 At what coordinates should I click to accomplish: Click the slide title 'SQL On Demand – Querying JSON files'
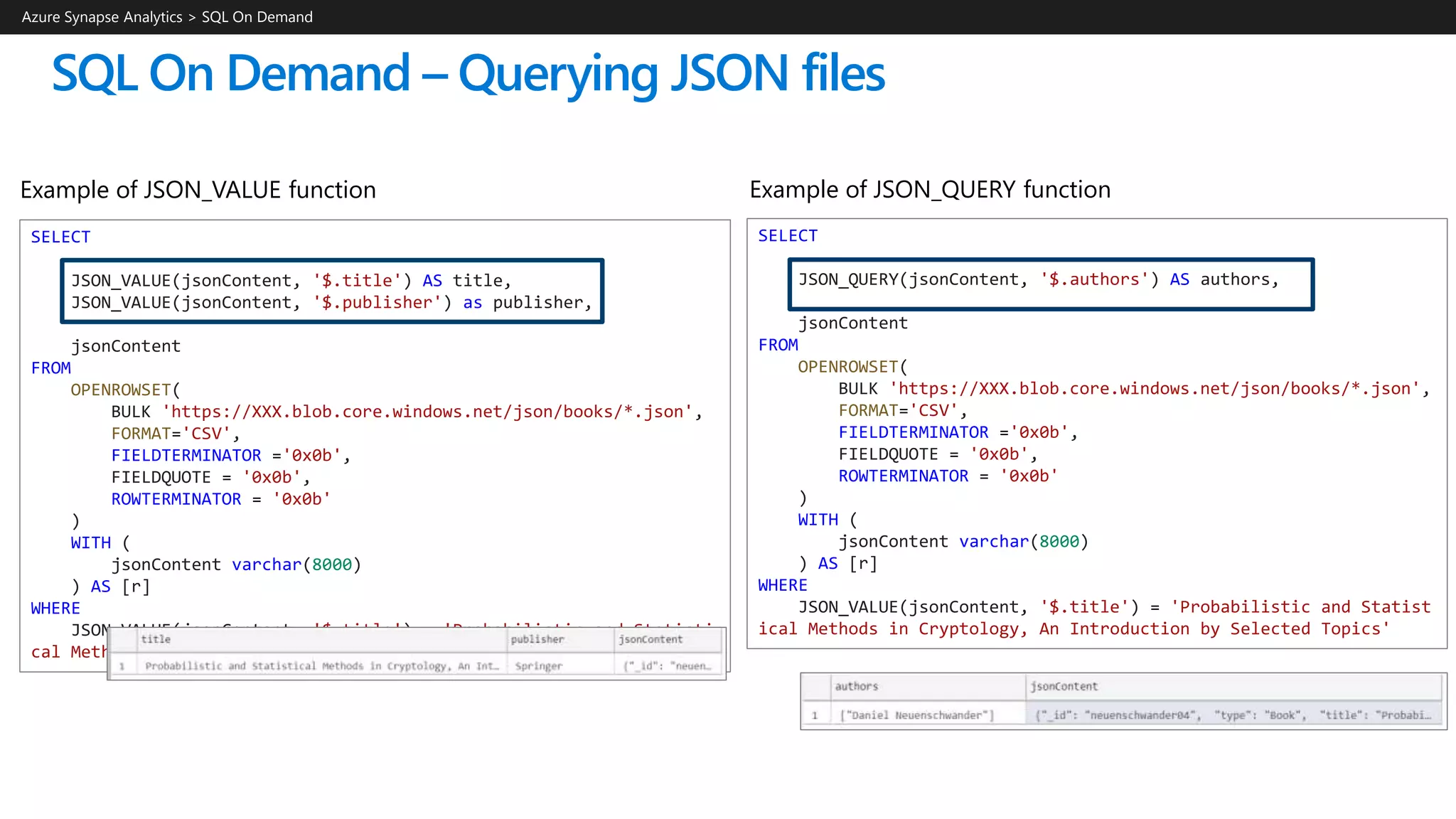click(469, 74)
